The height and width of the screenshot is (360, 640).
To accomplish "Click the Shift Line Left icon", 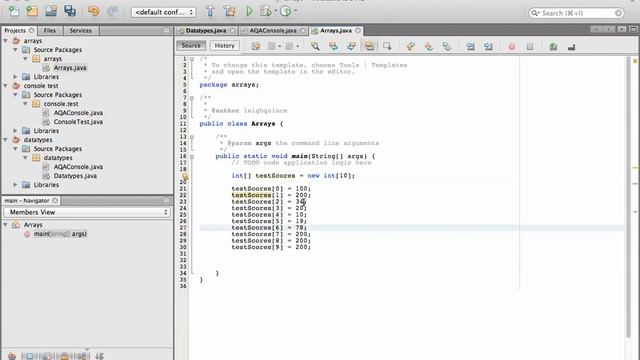I will (x=470, y=46).
